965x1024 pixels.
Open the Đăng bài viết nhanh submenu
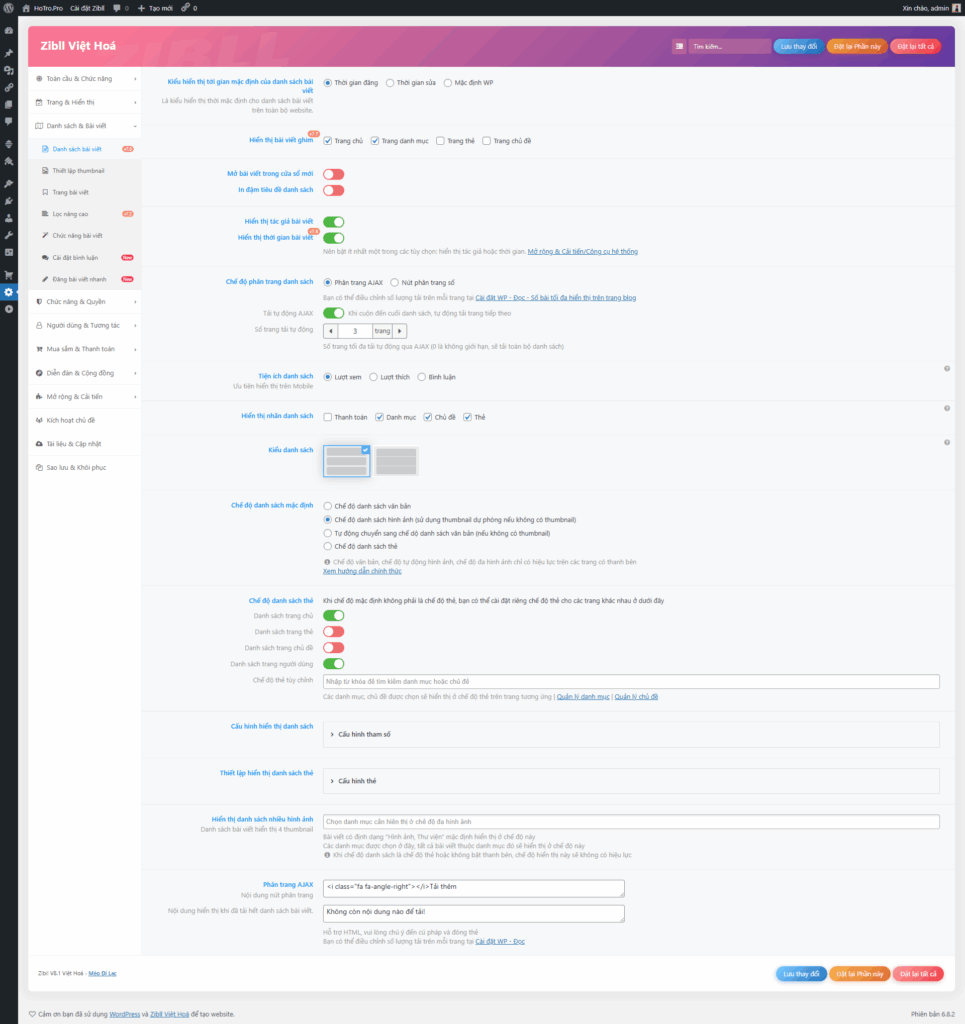[x=85, y=279]
